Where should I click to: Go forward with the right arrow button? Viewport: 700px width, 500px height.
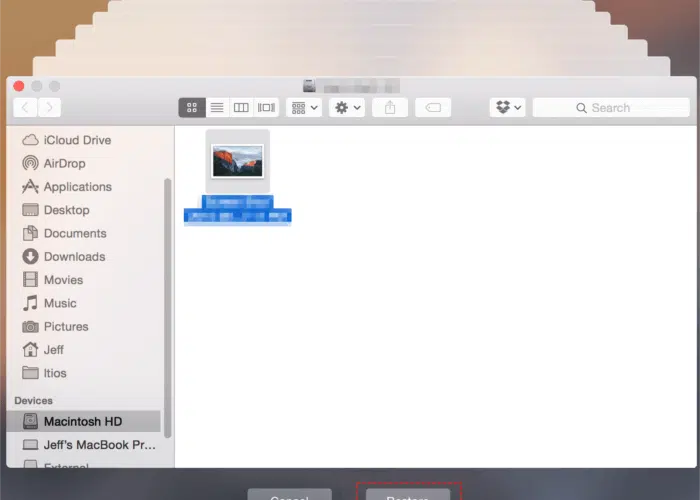[49, 107]
